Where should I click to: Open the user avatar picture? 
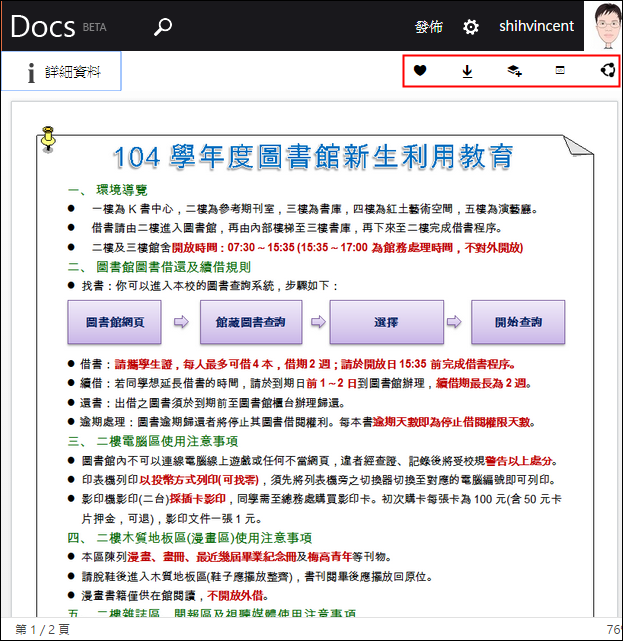click(603, 25)
